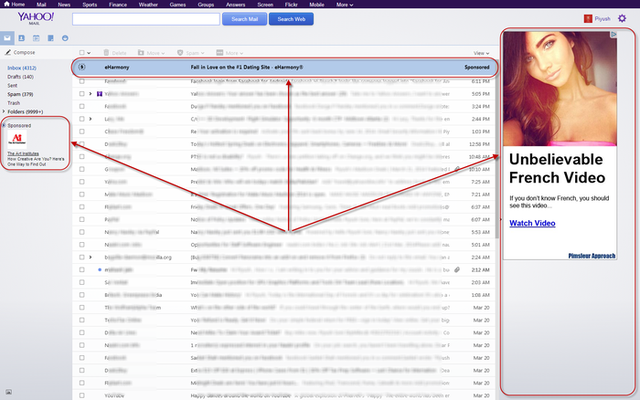
Task: Check the box beside bugzilla mozilla.org email
Action: coord(81,257)
